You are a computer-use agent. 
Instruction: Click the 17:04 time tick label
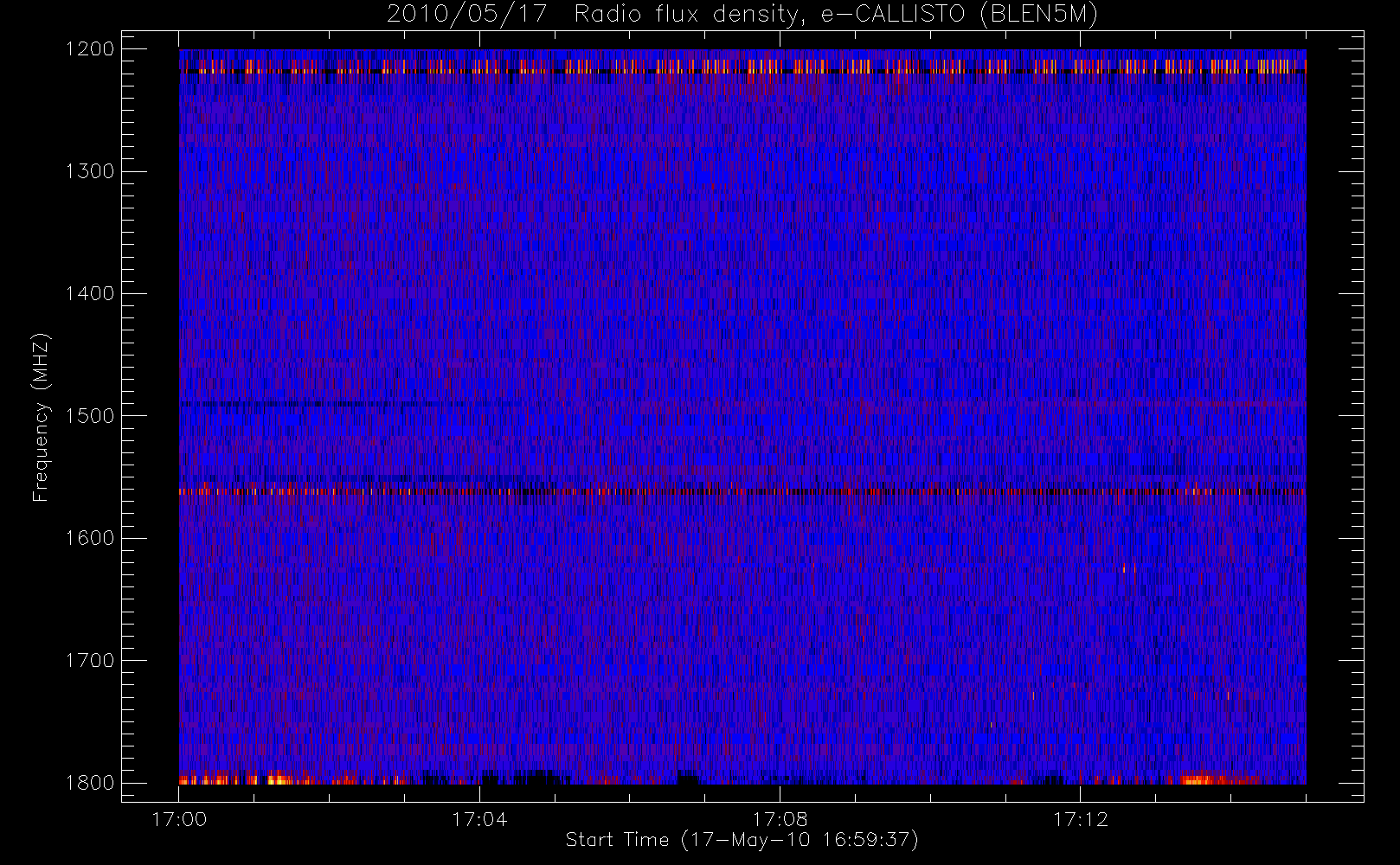479,819
